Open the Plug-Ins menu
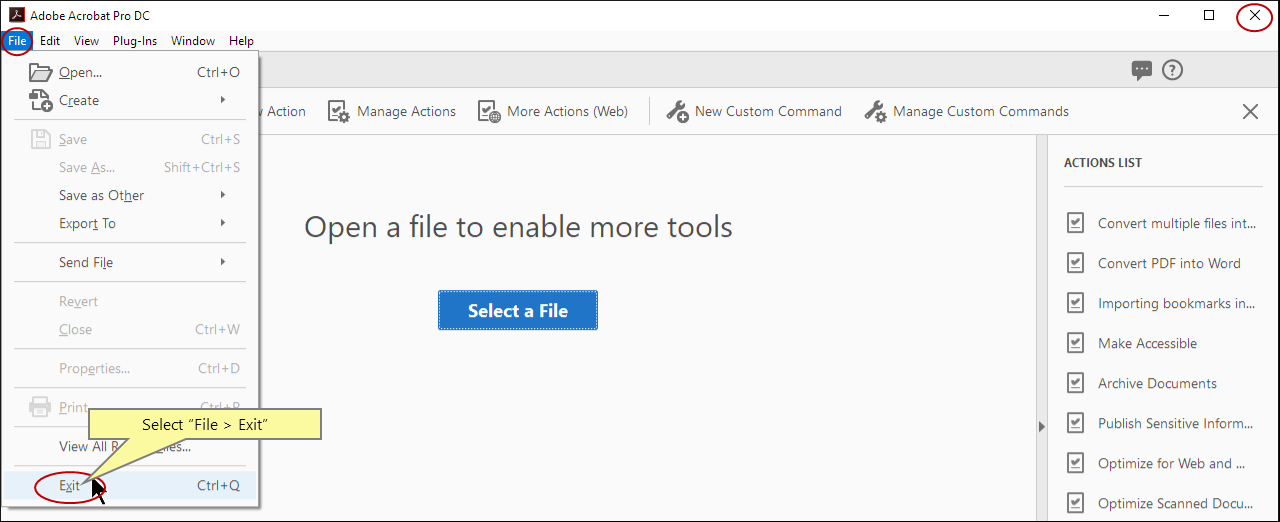 pyautogui.click(x=134, y=41)
